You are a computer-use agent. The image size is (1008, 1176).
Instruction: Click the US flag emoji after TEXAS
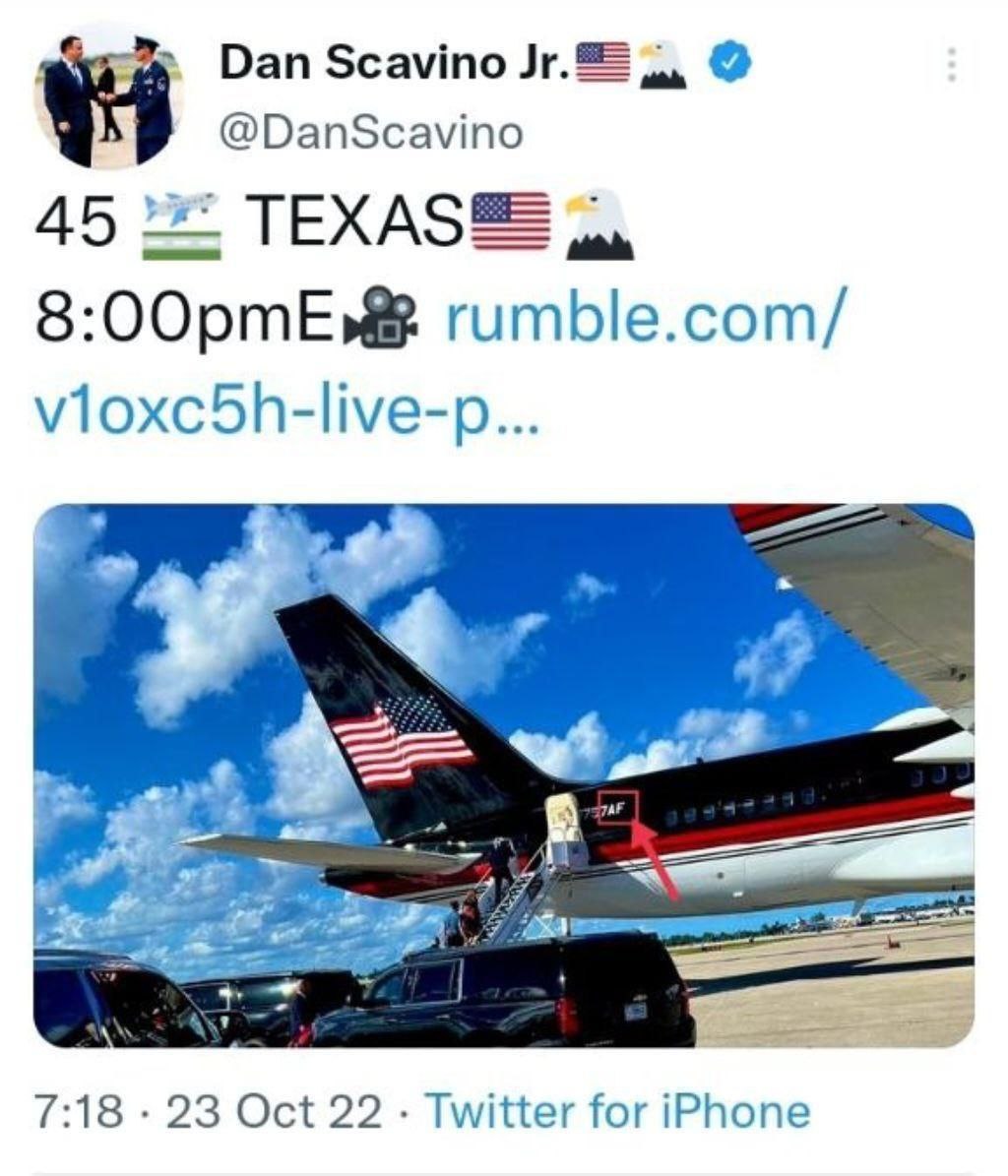[511, 220]
